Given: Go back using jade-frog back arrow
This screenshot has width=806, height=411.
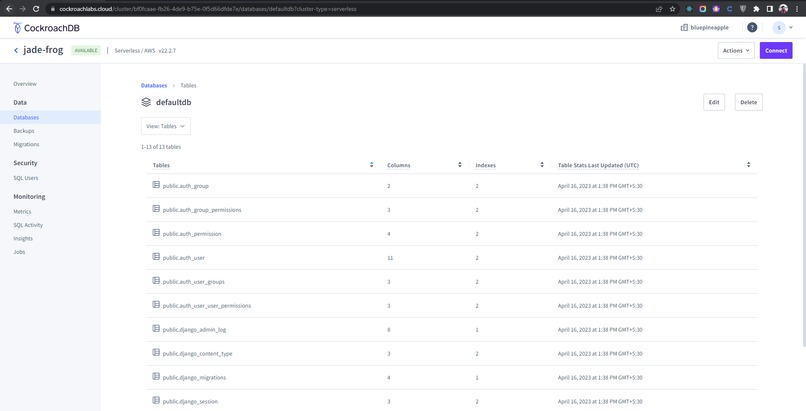Looking at the screenshot, I should [16, 50].
